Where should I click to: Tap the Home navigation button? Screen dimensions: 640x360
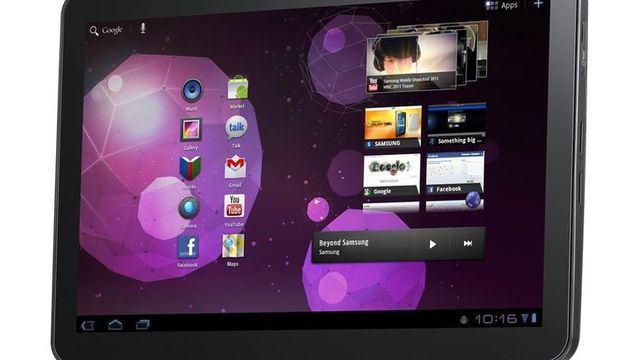tap(115, 325)
